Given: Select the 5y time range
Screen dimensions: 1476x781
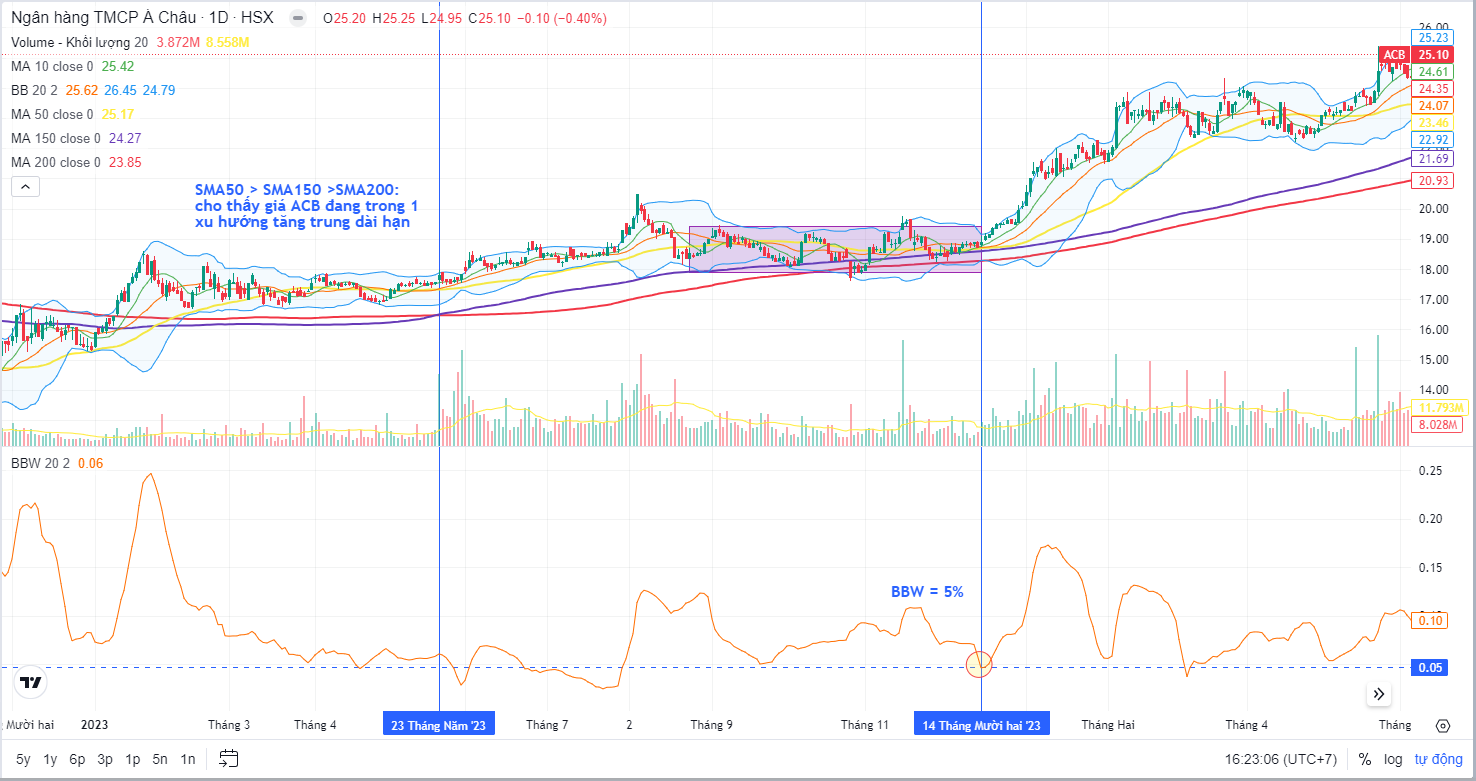Looking at the screenshot, I should (23, 759).
